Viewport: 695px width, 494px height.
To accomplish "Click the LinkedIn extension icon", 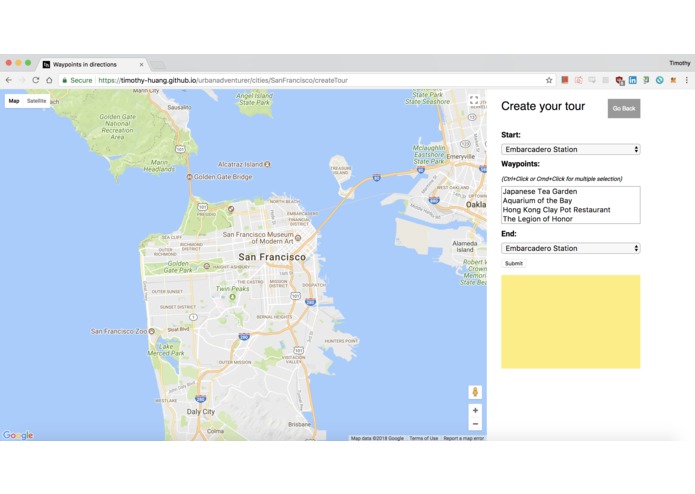I will click(x=633, y=80).
